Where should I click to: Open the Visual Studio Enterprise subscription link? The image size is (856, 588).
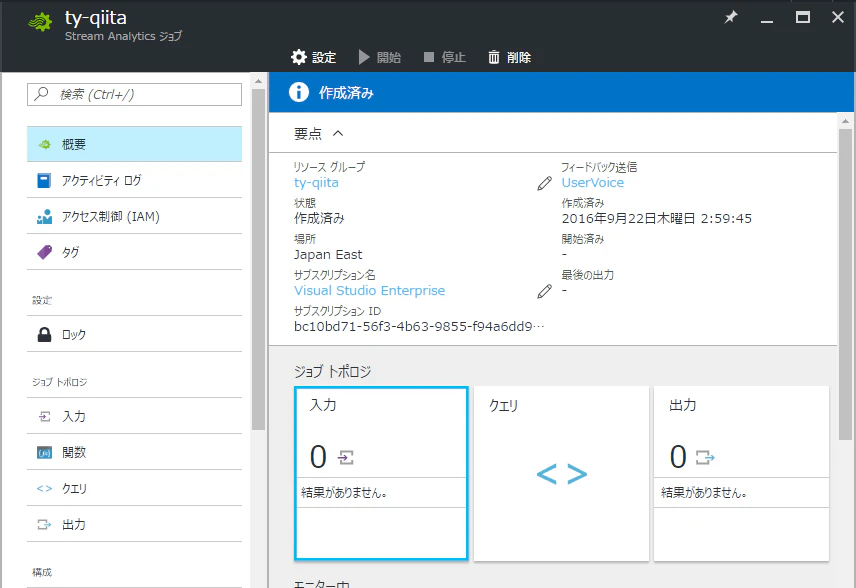point(370,290)
